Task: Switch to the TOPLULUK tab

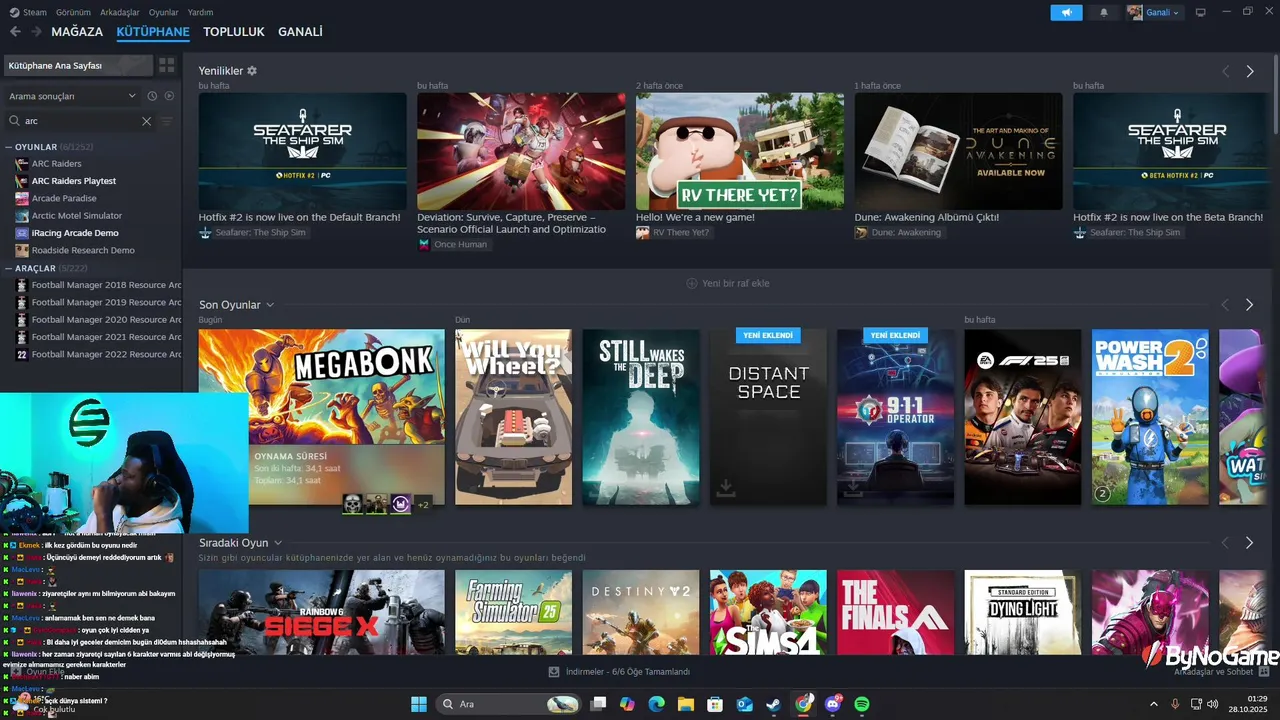Action: pos(234,32)
